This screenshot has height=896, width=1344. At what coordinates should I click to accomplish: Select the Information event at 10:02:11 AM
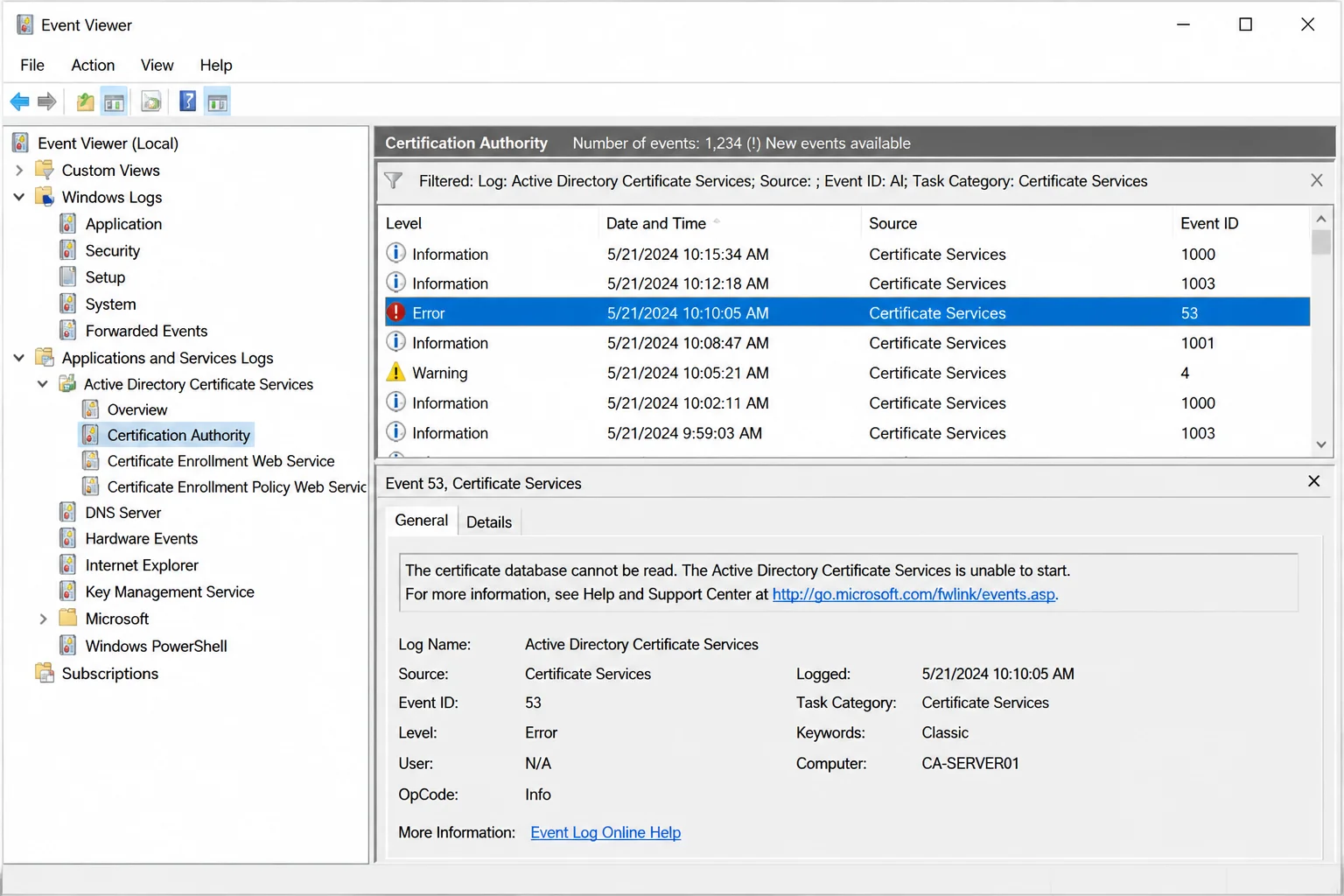coord(847,402)
